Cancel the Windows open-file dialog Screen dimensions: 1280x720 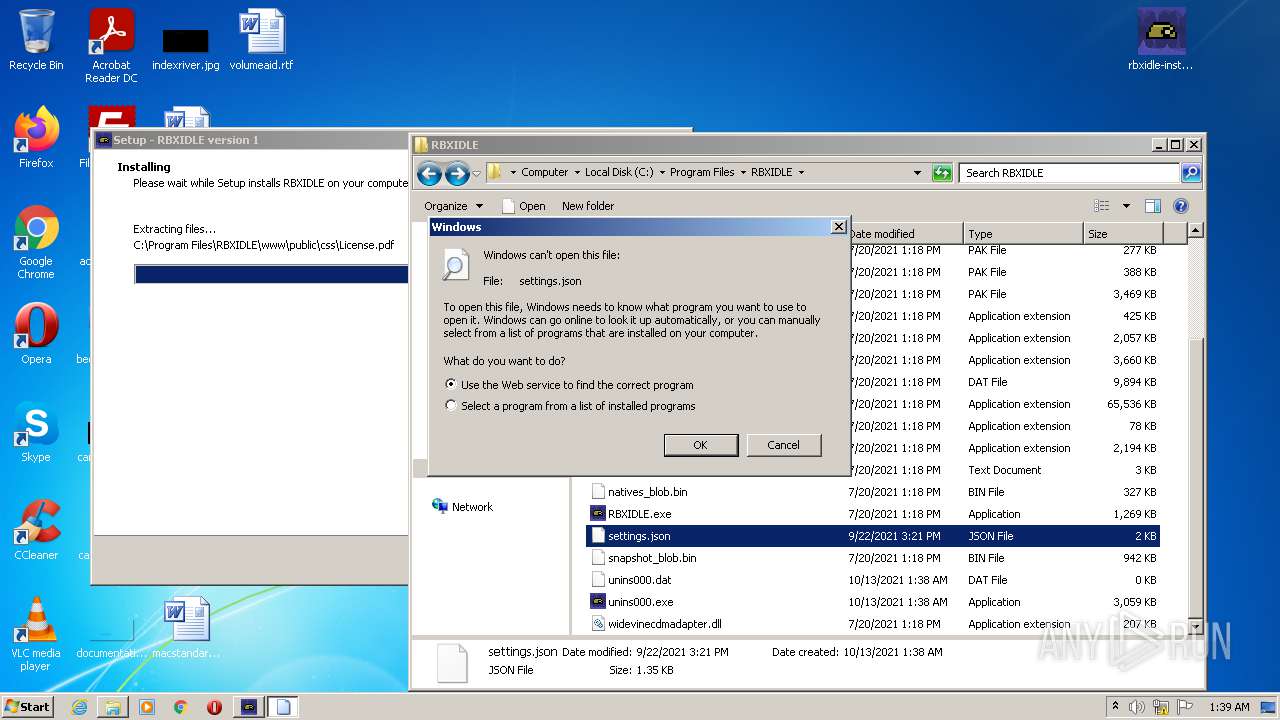click(x=783, y=445)
